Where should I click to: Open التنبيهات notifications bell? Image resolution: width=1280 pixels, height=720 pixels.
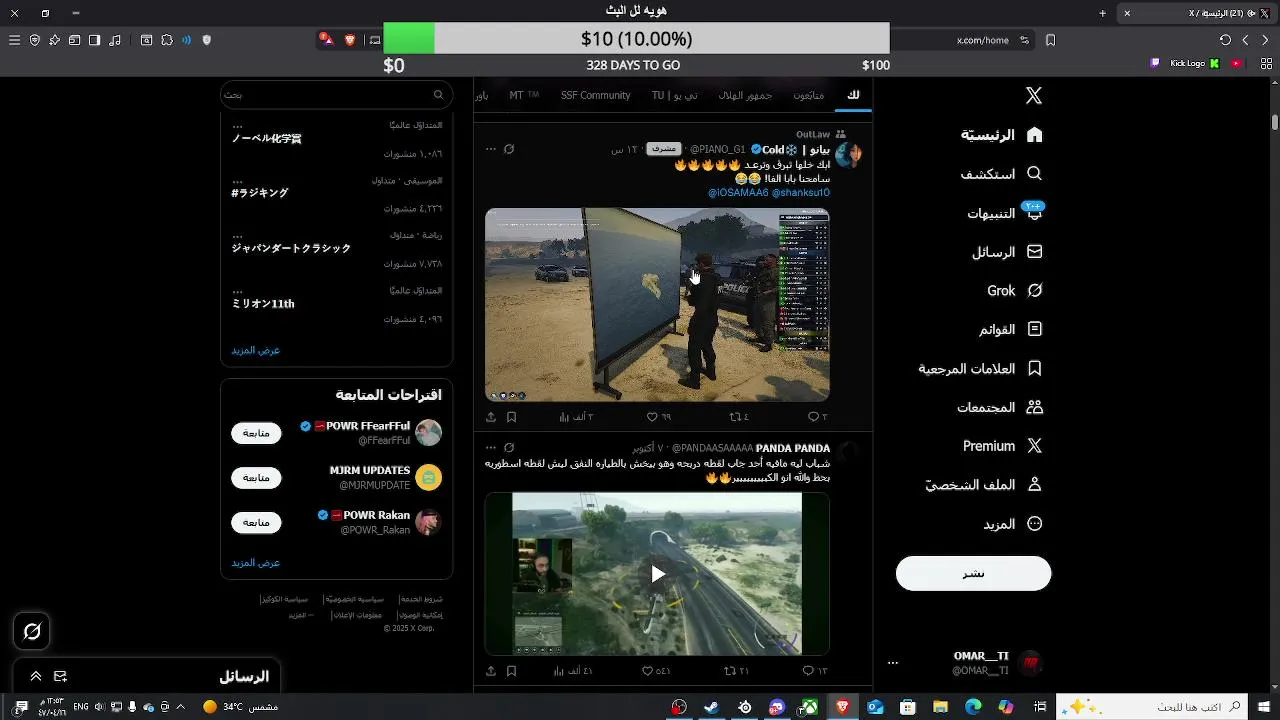[1005, 213]
